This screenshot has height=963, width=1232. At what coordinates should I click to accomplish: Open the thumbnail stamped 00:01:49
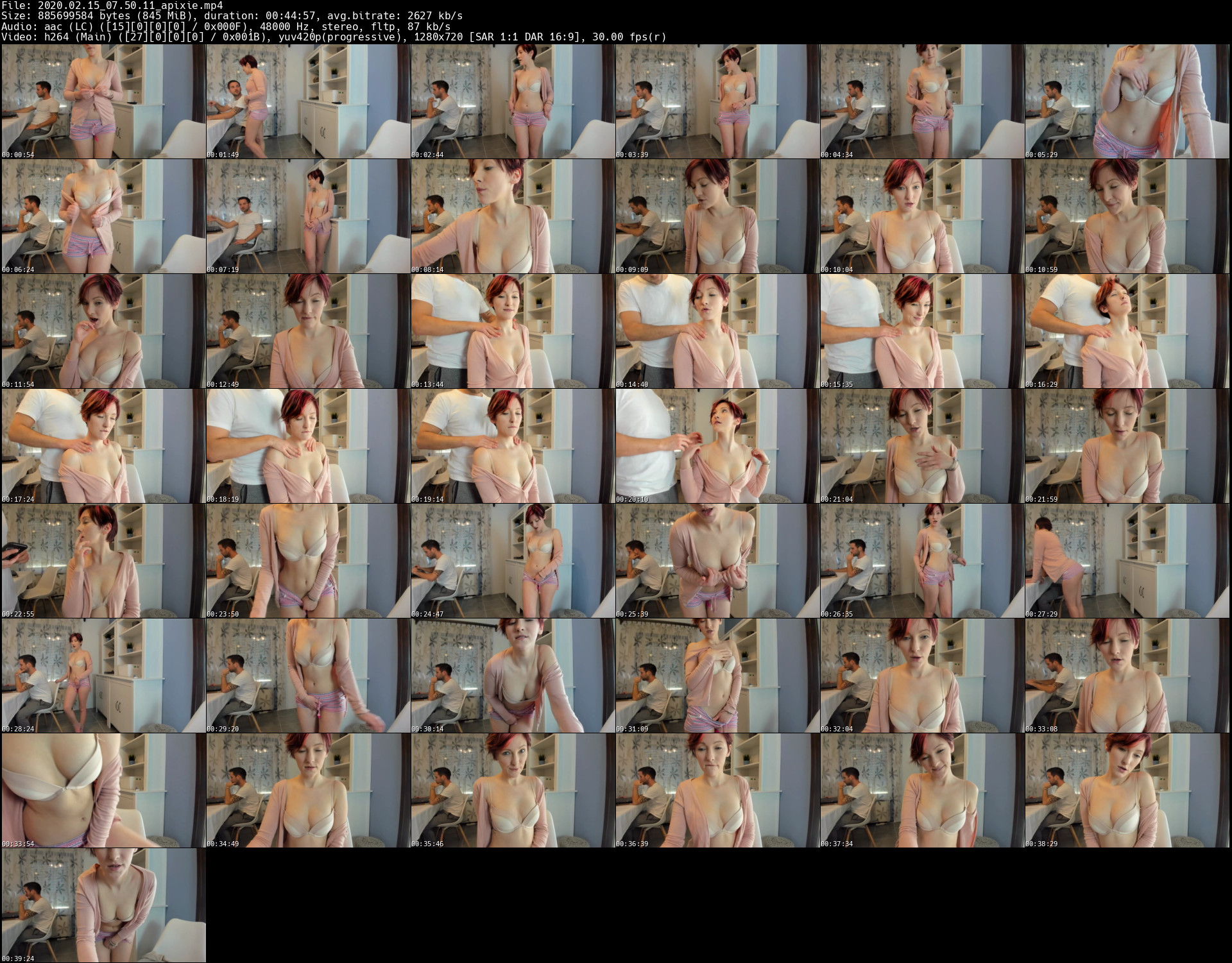pyautogui.click(x=308, y=101)
